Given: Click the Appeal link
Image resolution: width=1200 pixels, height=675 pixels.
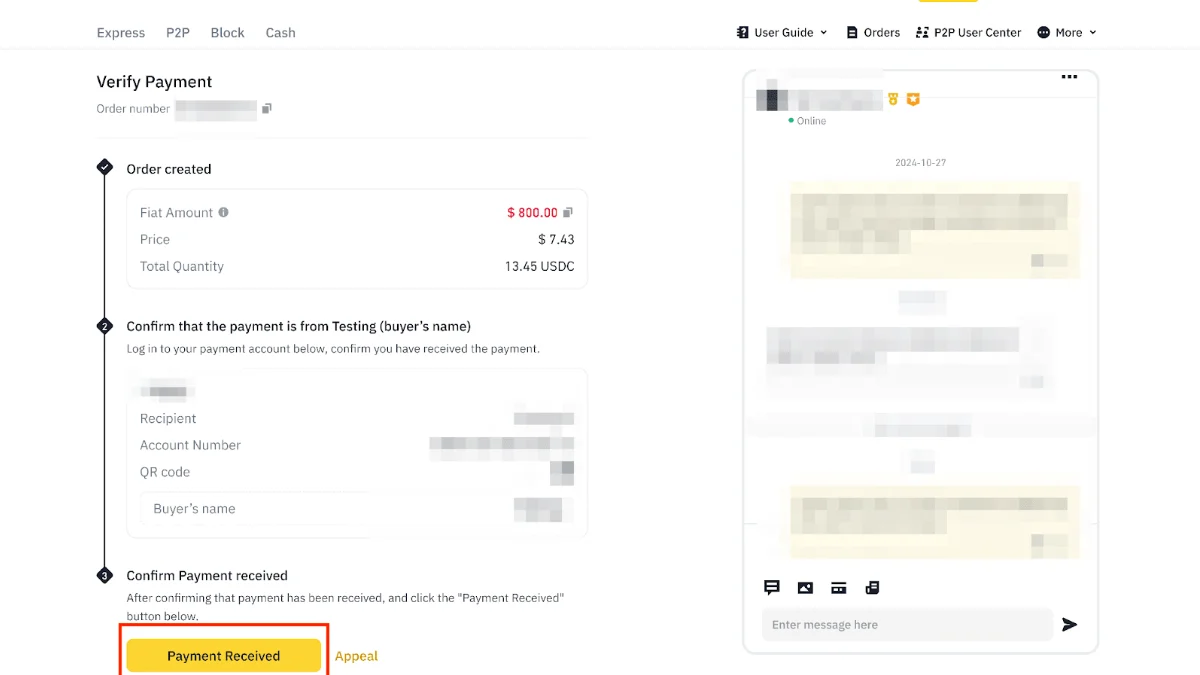Looking at the screenshot, I should [x=356, y=656].
